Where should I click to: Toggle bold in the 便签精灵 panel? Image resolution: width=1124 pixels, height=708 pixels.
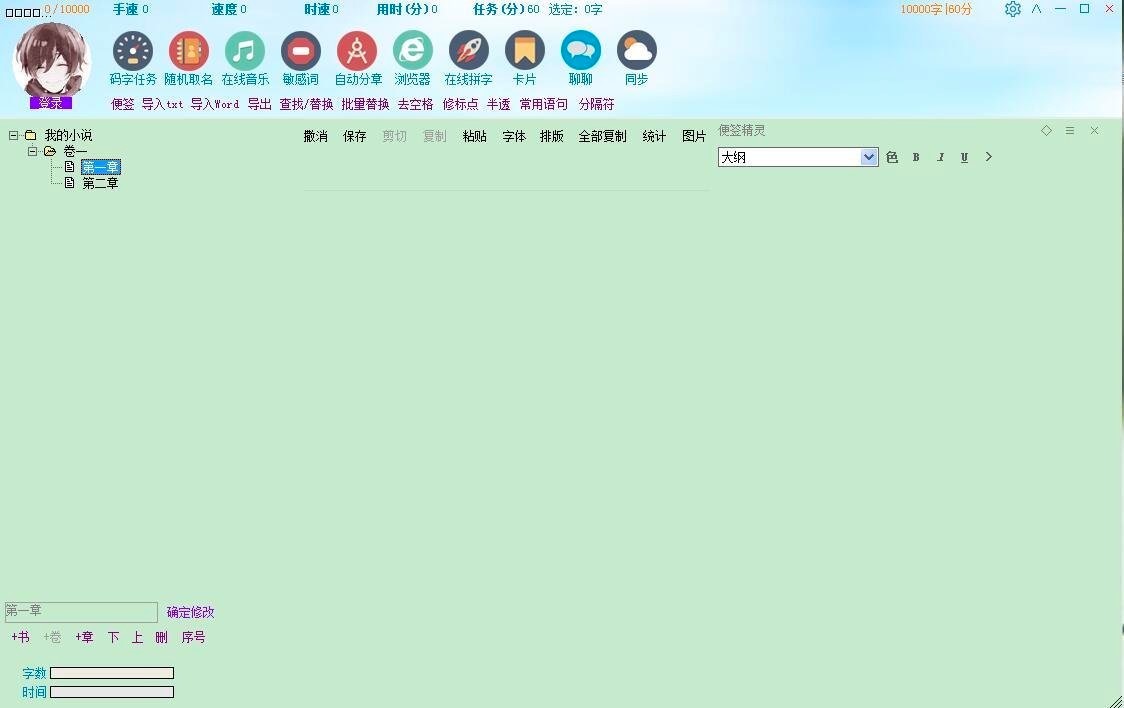pyautogui.click(x=915, y=157)
